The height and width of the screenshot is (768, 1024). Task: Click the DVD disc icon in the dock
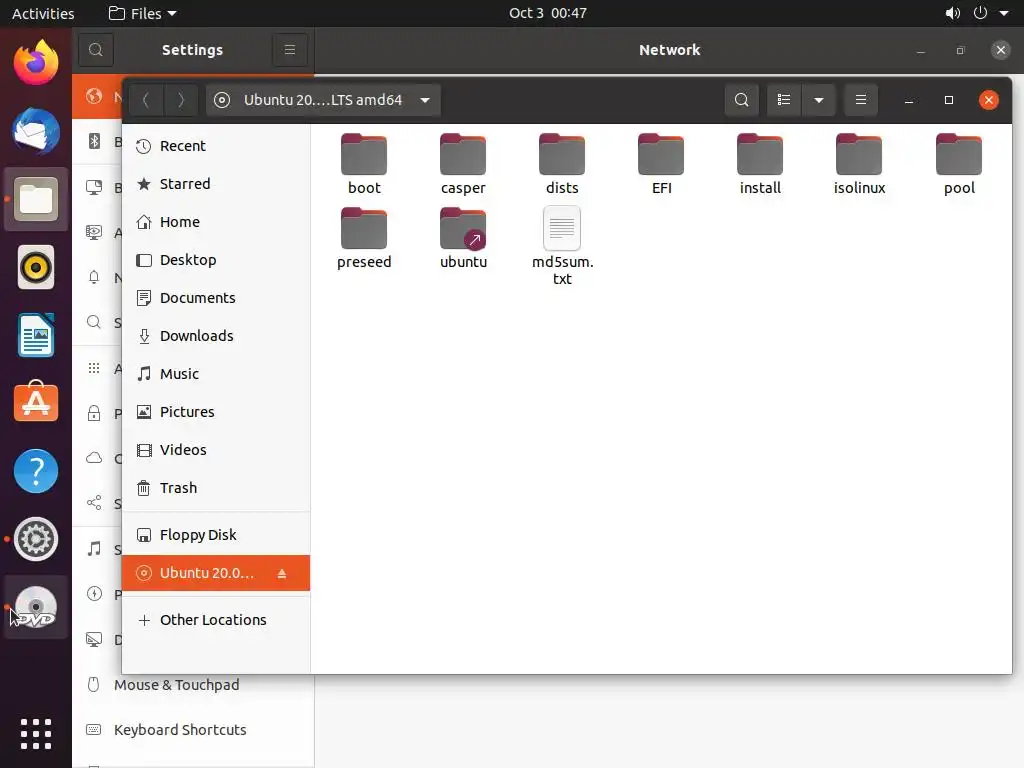click(36, 607)
